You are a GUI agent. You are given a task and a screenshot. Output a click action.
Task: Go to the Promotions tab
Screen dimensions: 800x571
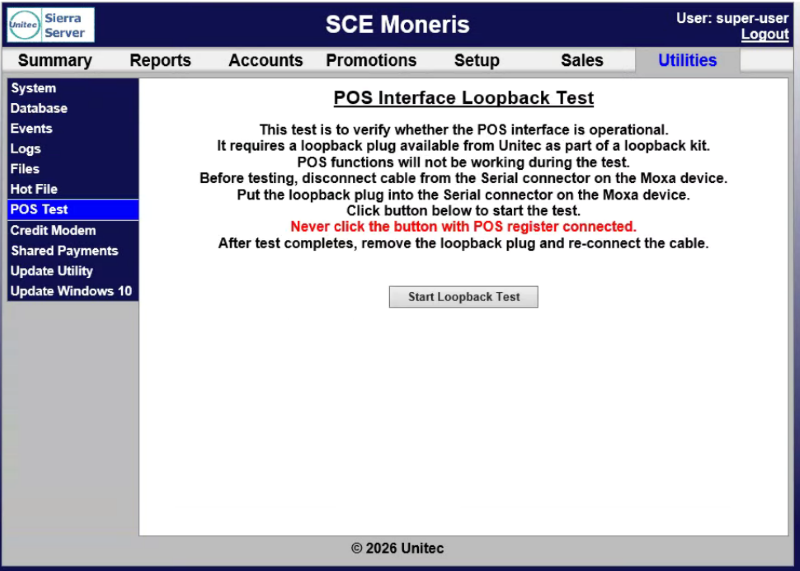coord(371,60)
